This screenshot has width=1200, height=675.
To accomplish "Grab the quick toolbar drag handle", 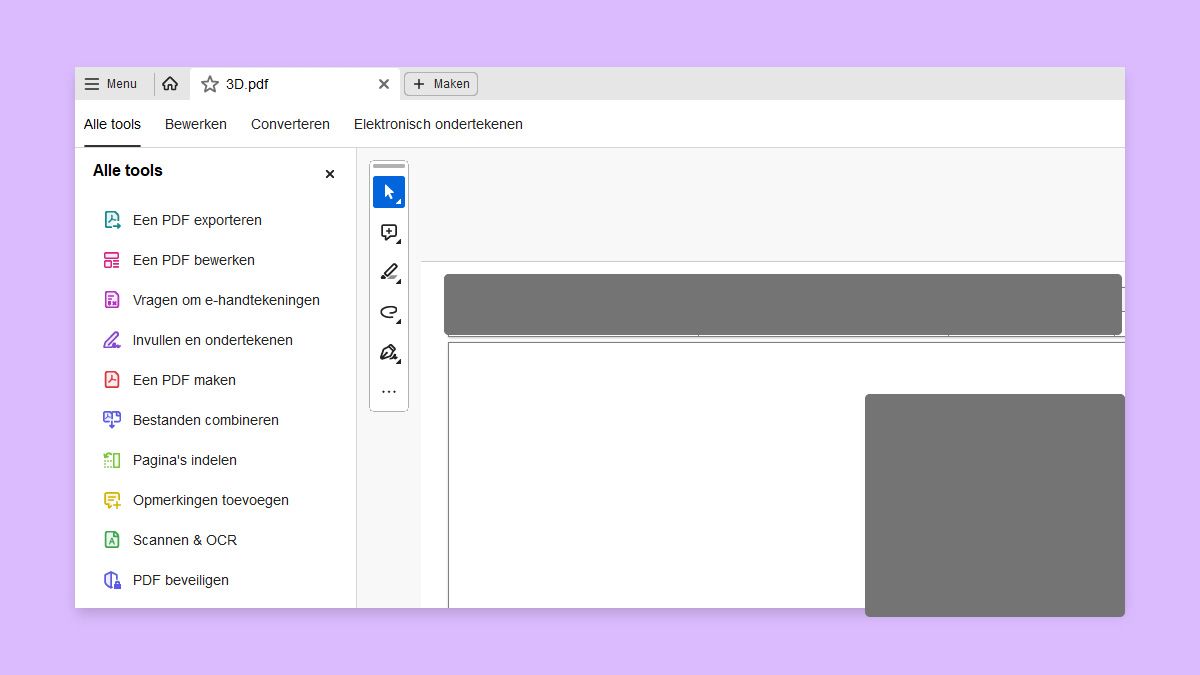I will (x=389, y=166).
